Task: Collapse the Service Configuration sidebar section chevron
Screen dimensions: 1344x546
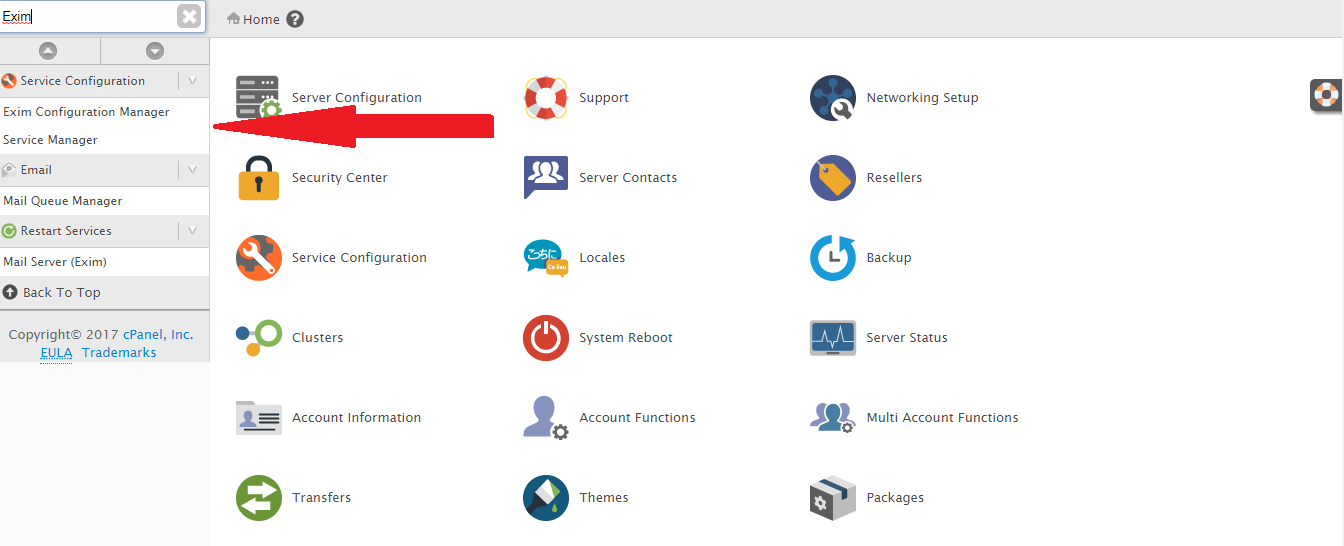Action: 193,81
